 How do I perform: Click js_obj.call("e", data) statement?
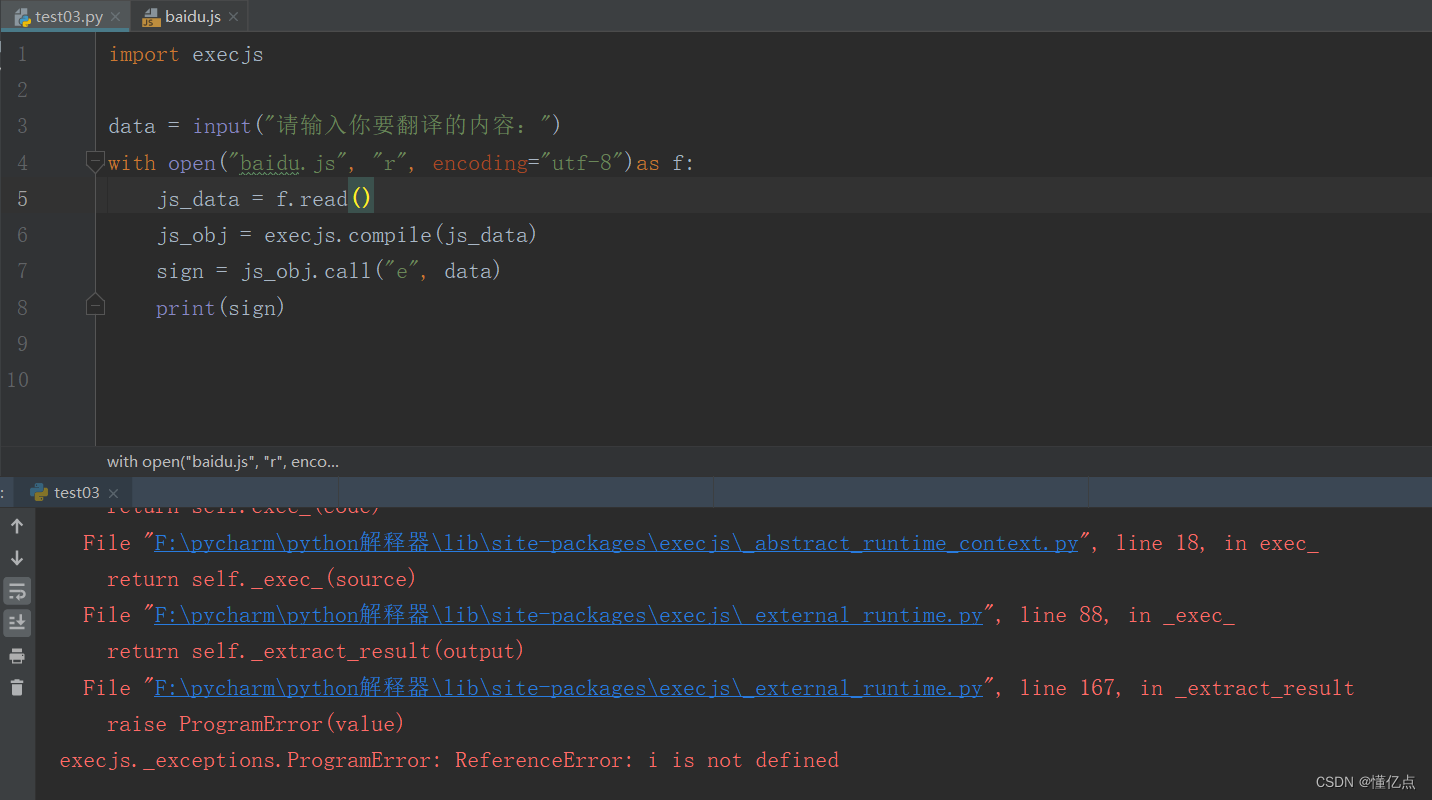[371, 271]
